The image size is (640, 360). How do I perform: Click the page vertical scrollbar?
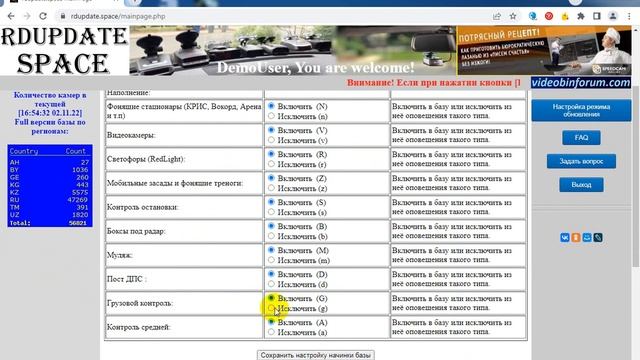tap(636, 176)
